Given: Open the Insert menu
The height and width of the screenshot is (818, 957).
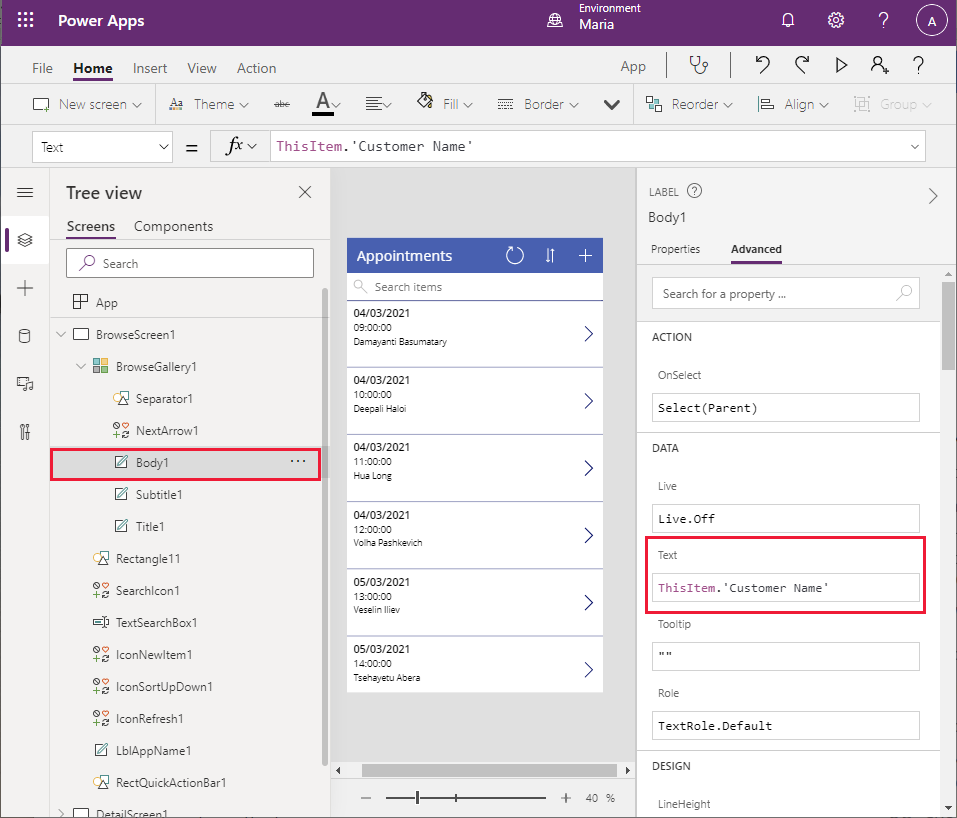Looking at the screenshot, I should click(x=150, y=68).
